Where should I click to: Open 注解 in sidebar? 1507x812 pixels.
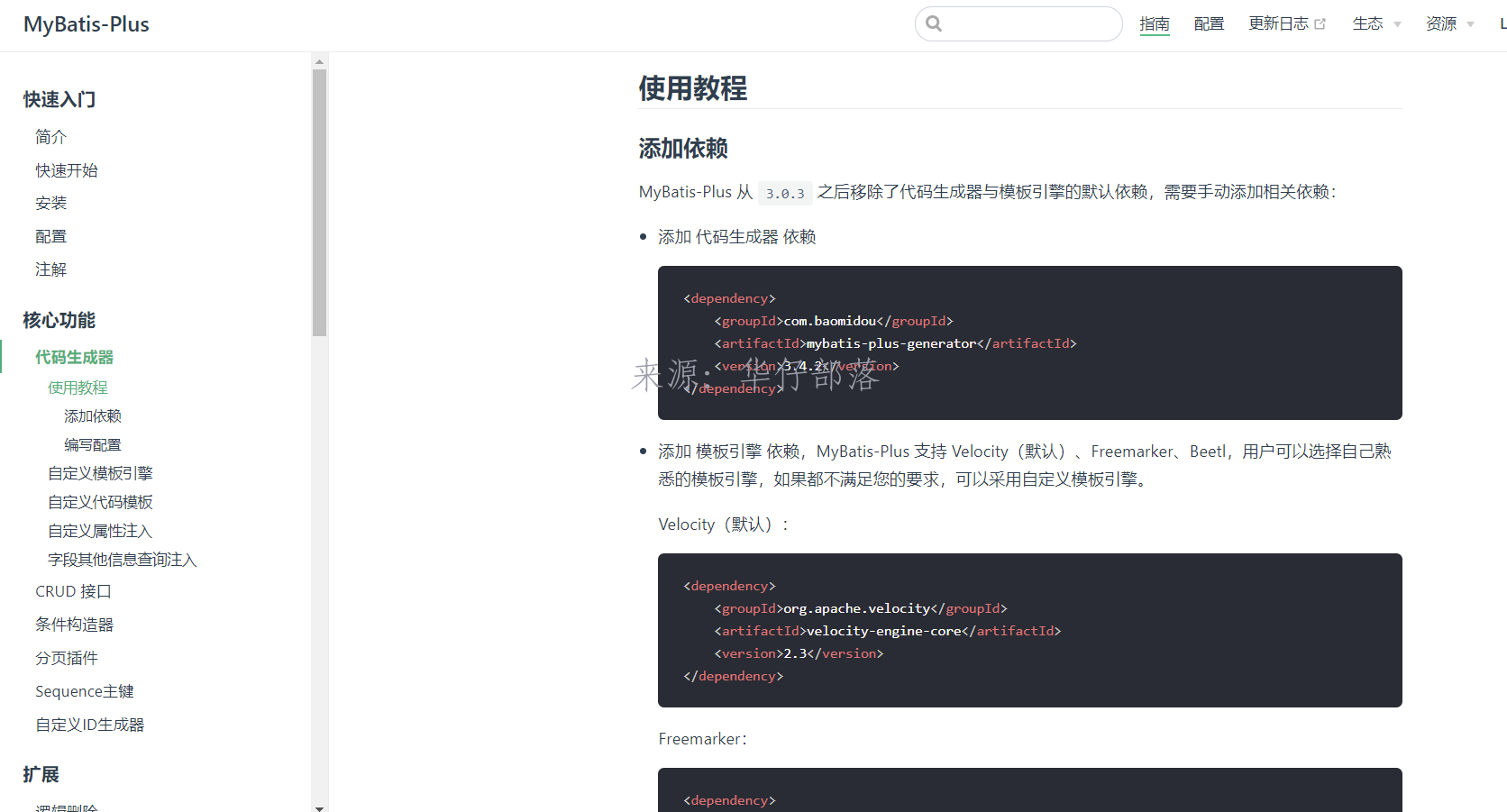50,269
